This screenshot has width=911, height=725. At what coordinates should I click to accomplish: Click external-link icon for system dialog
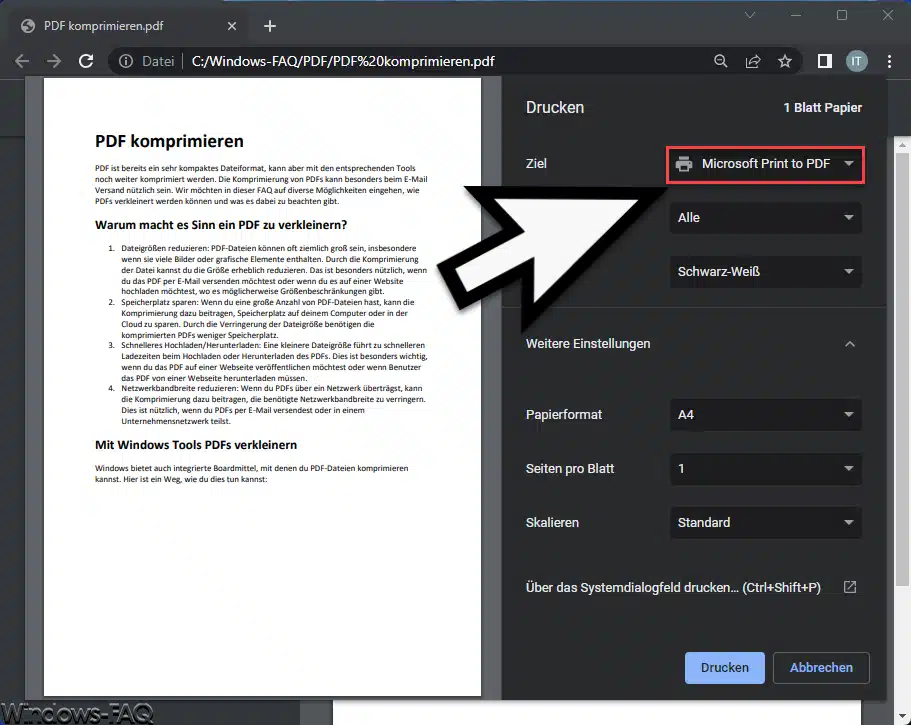[x=849, y=587]
